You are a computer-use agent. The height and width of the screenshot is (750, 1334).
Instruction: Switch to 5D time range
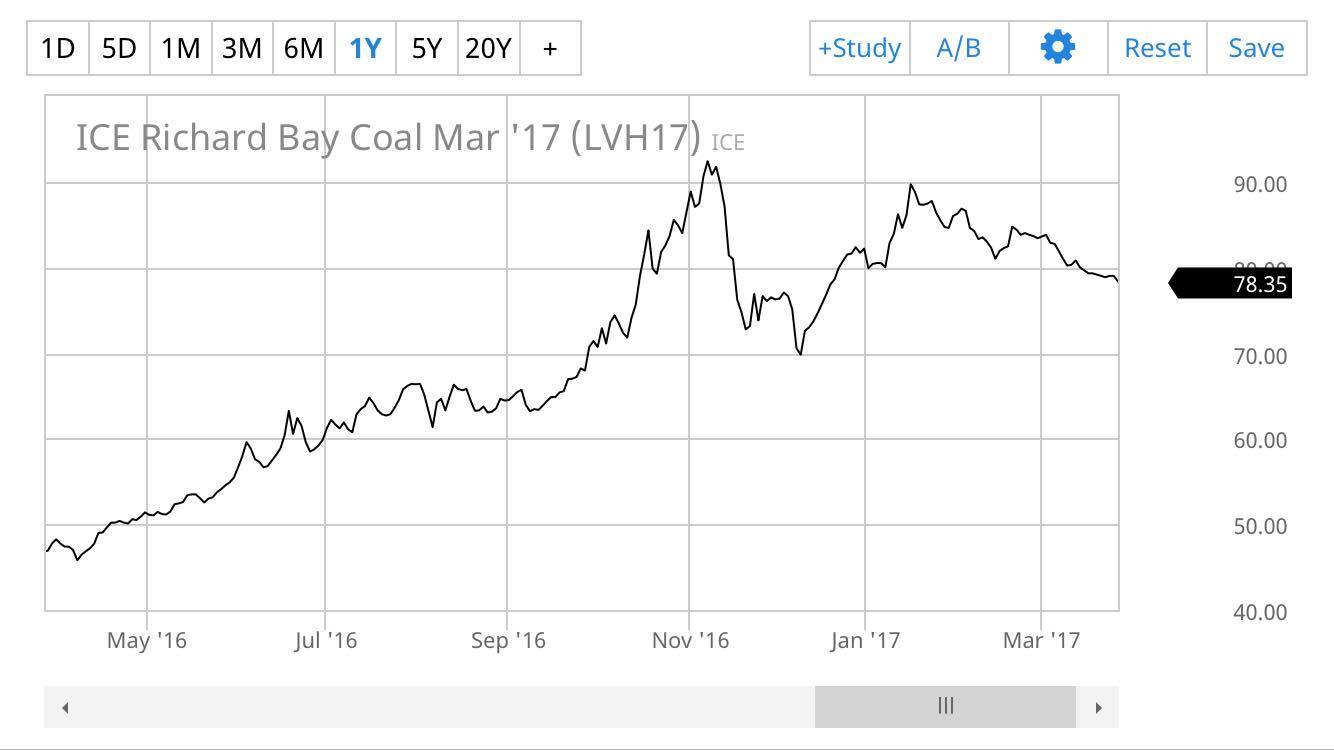[119, 48]
